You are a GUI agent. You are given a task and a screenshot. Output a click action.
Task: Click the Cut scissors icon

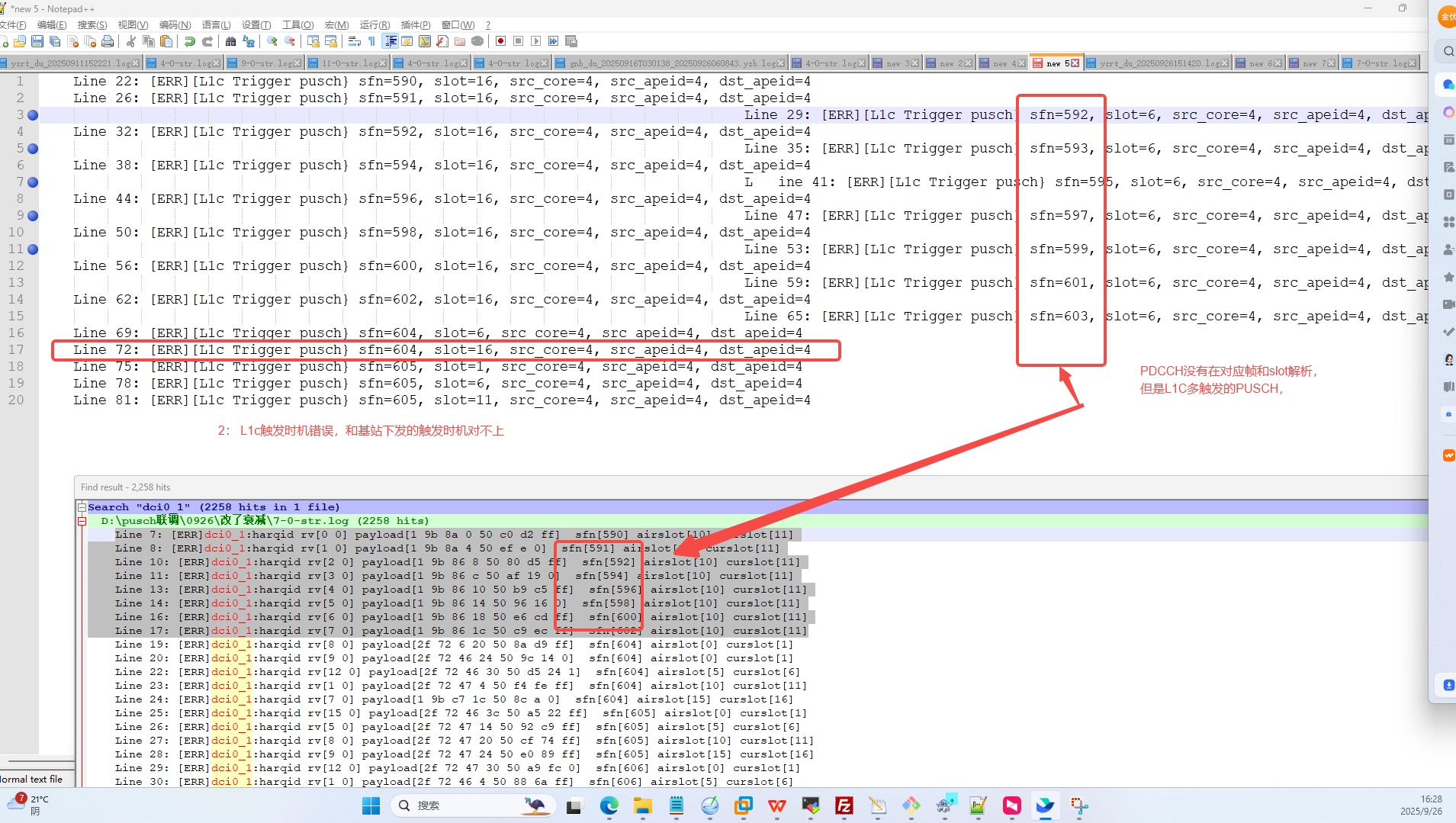pos(131,41)
